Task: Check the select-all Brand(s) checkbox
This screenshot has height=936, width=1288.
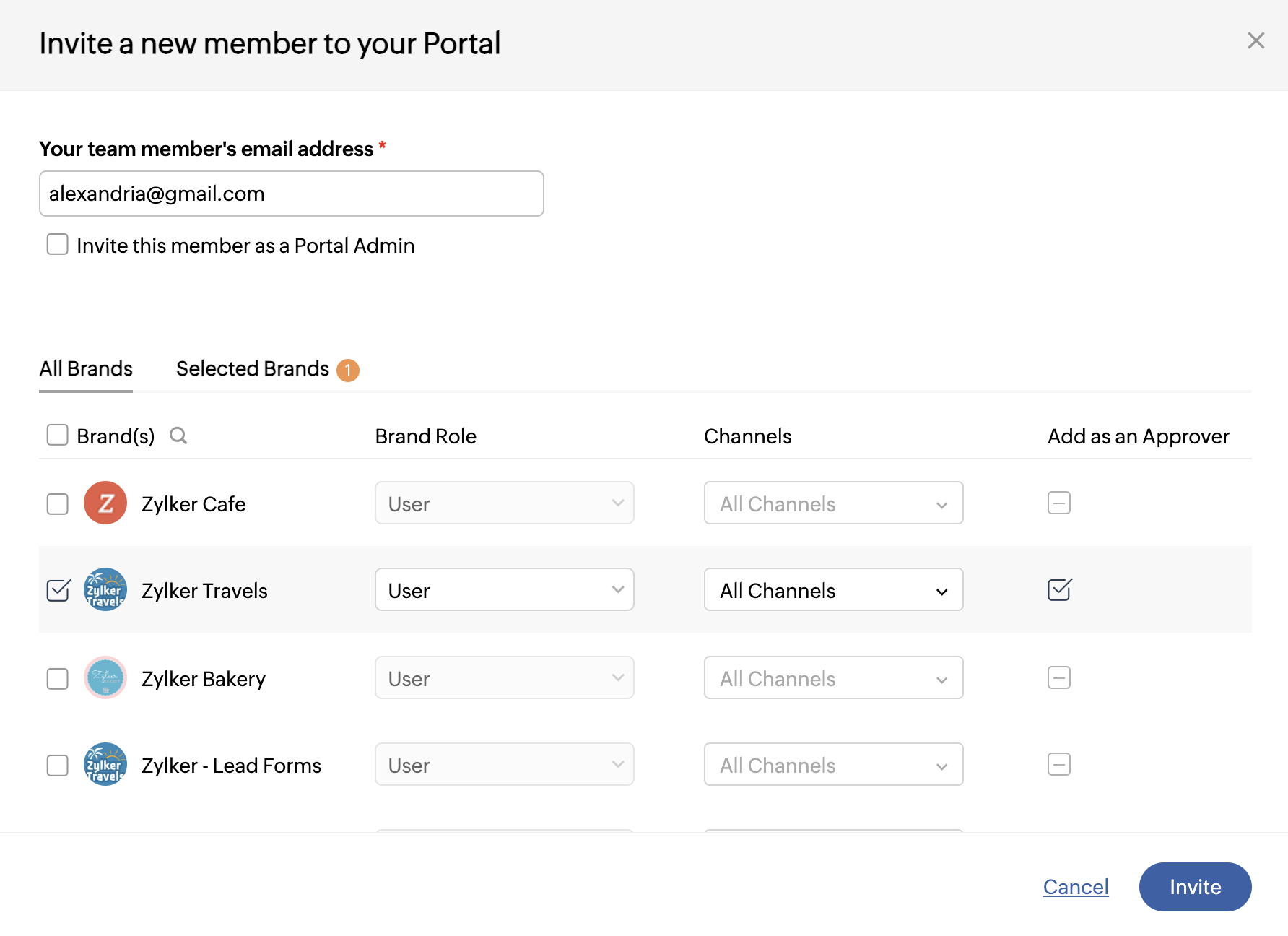Action: (58, 435)
